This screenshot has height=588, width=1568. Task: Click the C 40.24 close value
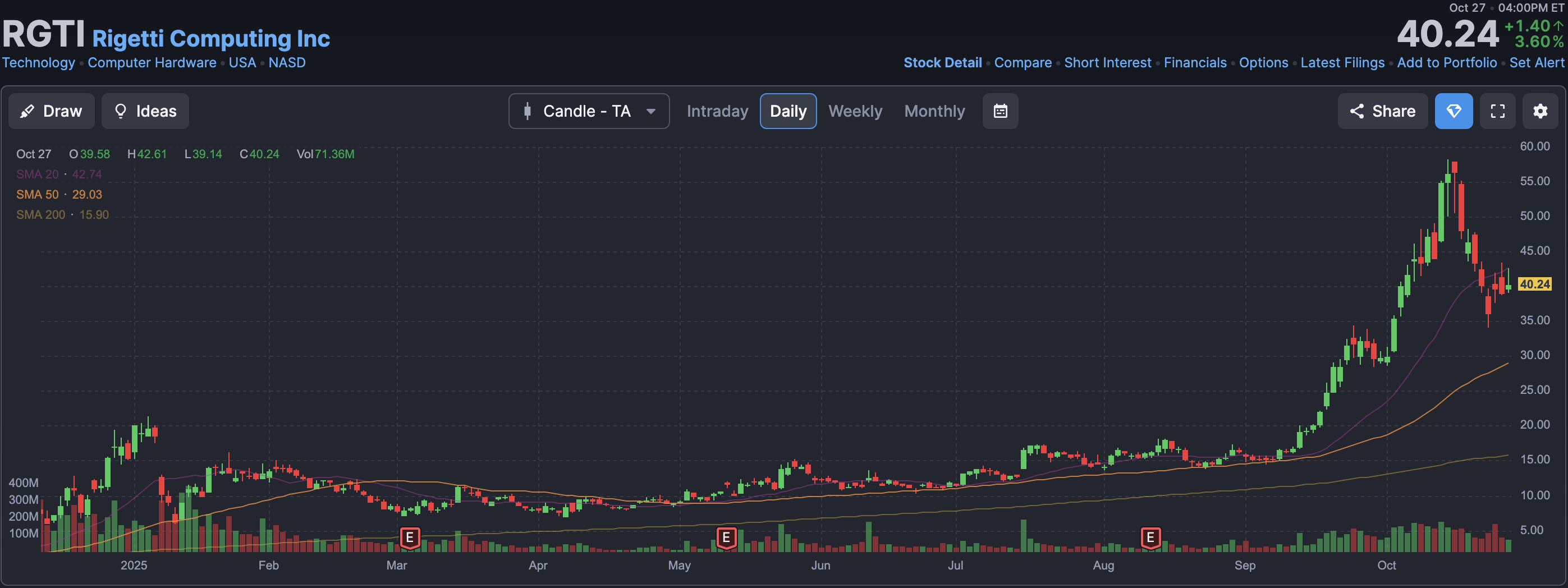[x=259, y=154]
